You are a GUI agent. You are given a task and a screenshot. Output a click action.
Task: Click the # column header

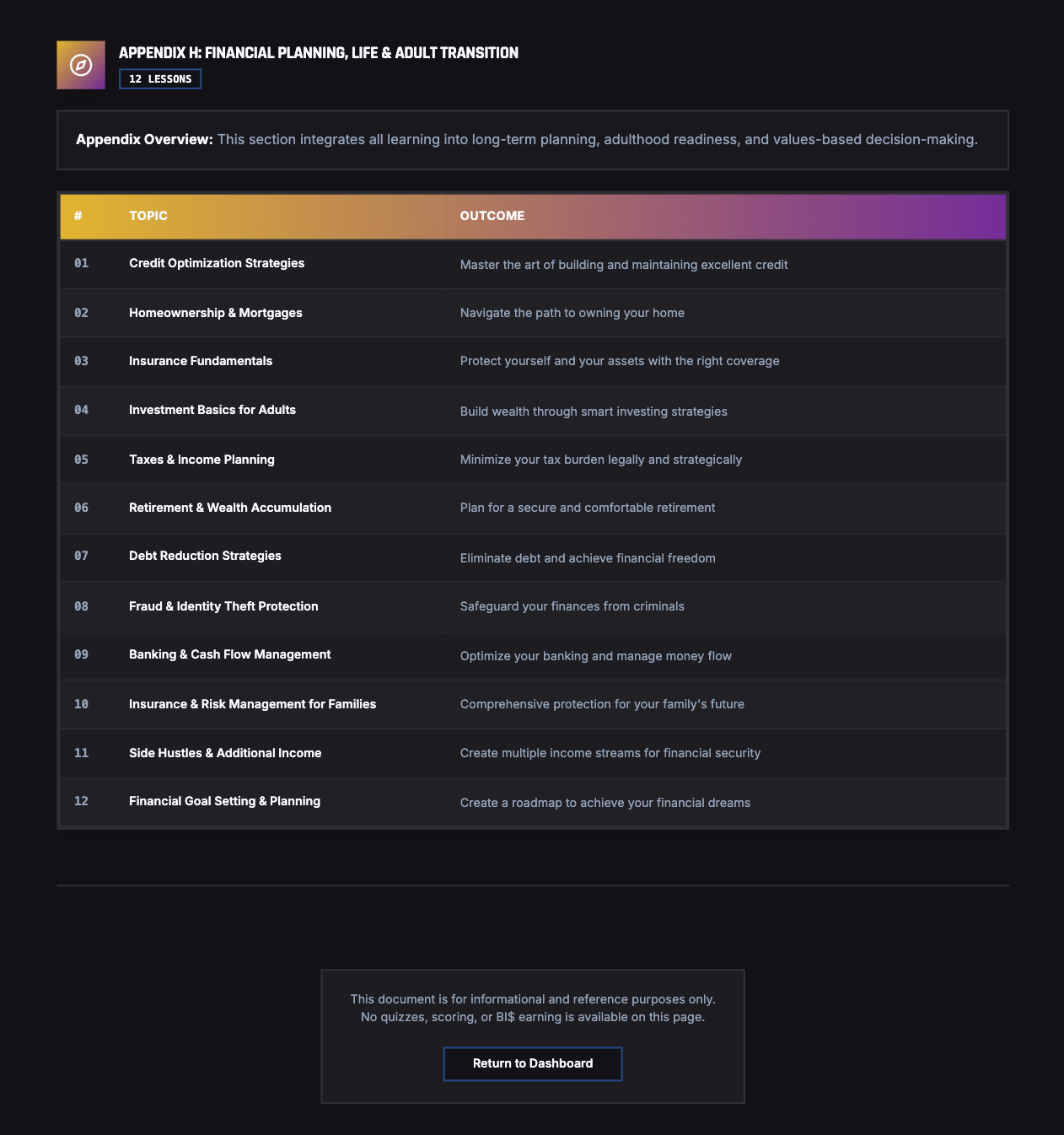[78, 216]
